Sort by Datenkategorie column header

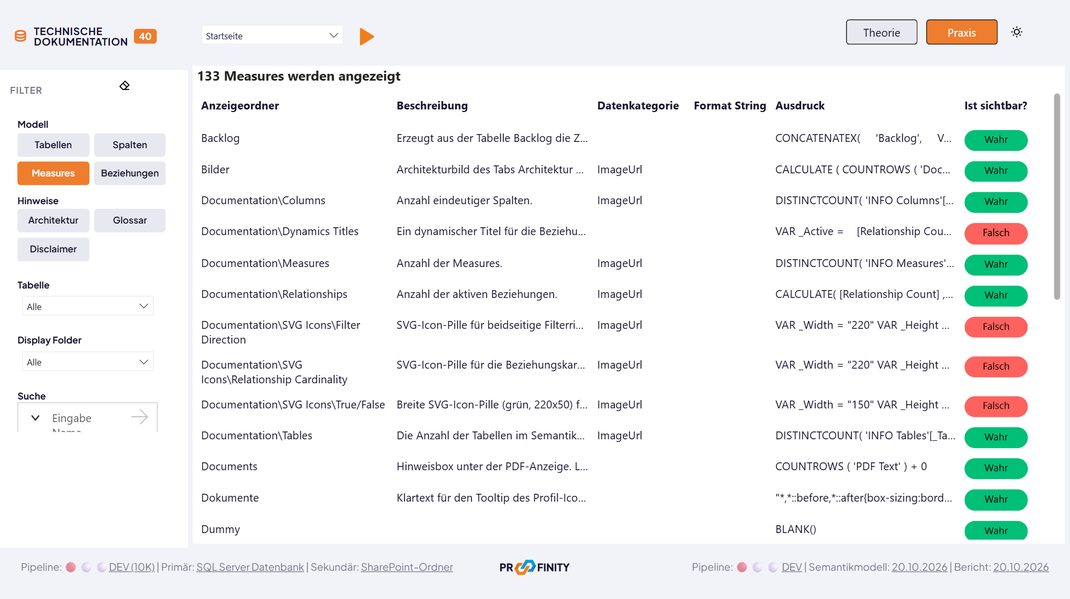point(638,106)
